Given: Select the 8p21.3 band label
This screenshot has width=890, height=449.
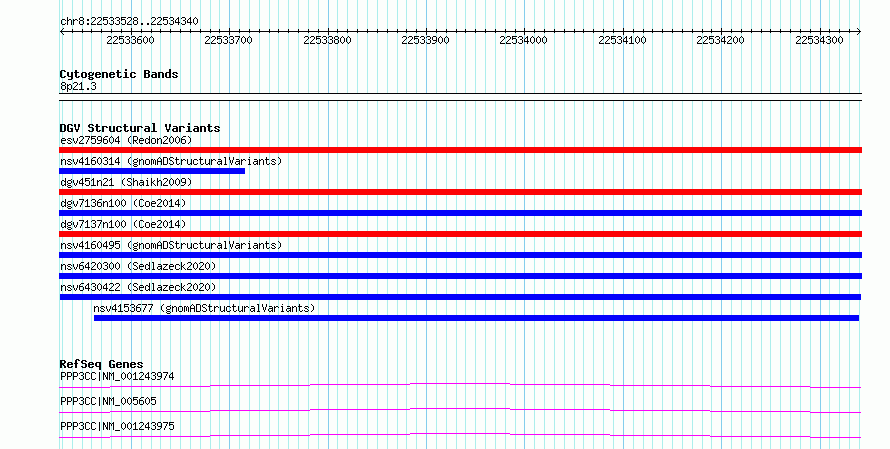Looking at the screenshot, I should pos(78,86).
